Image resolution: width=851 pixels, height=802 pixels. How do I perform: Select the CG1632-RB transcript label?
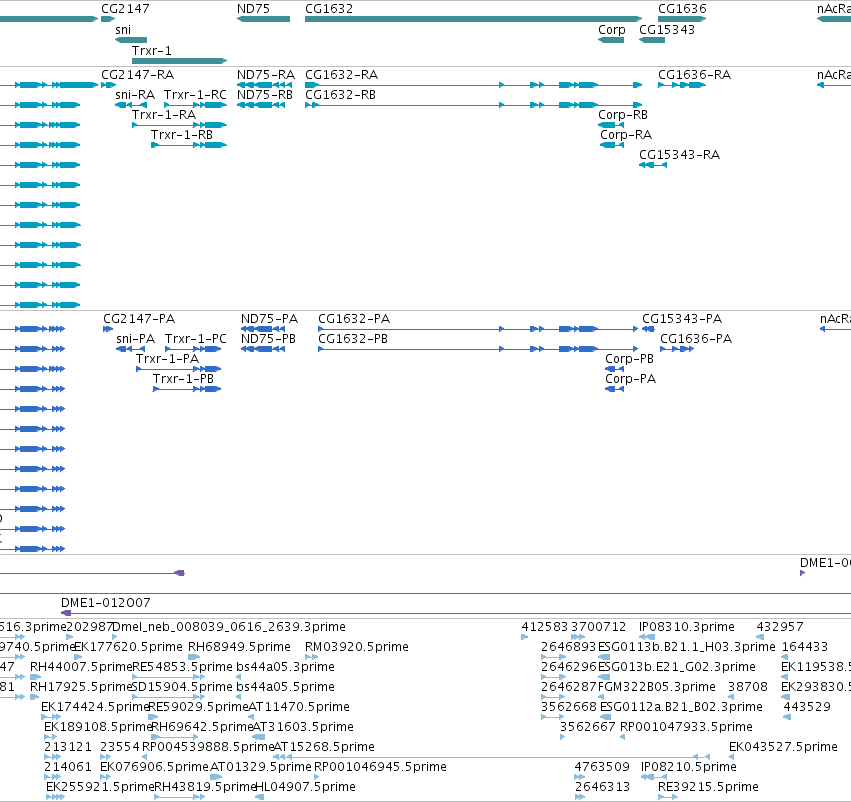coord(340,95)
